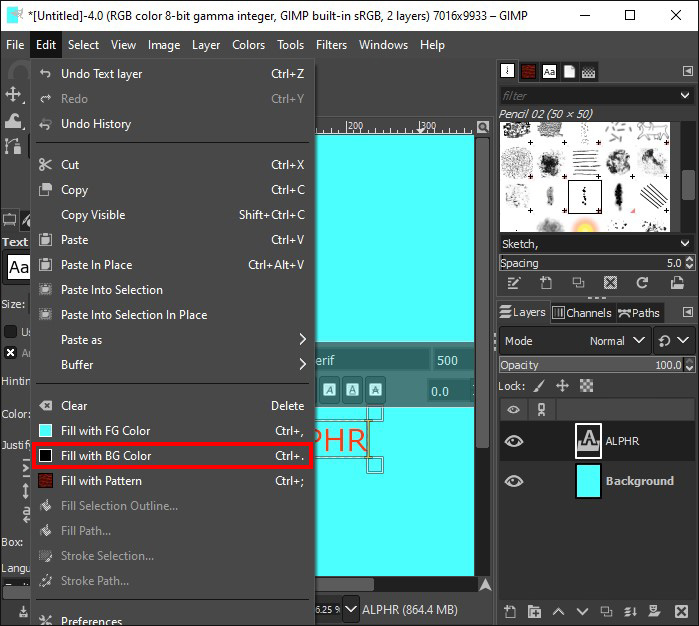Screen dimensions: 699x626
Task: Open the Filters menu
Action: pyautogui.click(x=331, y=45)
